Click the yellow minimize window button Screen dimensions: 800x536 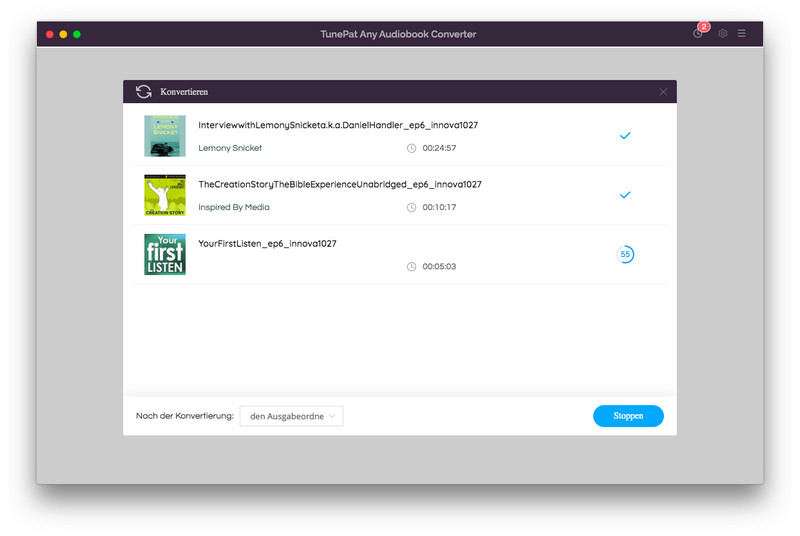pyautogui.click(x=63, y=34)
